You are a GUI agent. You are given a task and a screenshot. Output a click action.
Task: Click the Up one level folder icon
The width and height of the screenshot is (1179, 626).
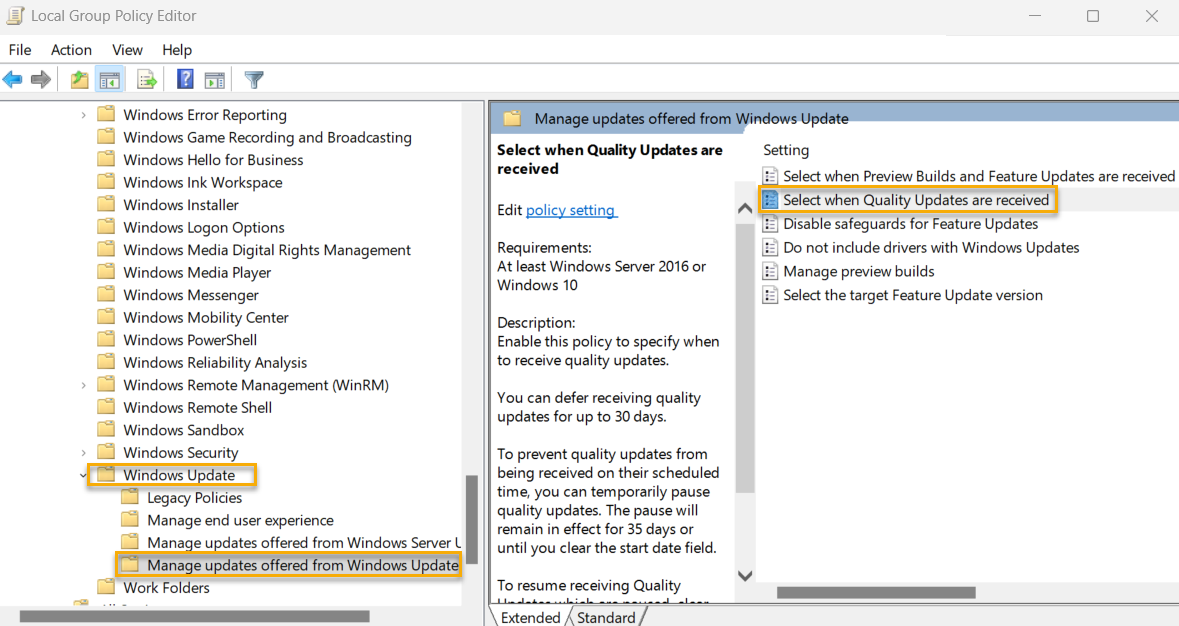(78, 79)
